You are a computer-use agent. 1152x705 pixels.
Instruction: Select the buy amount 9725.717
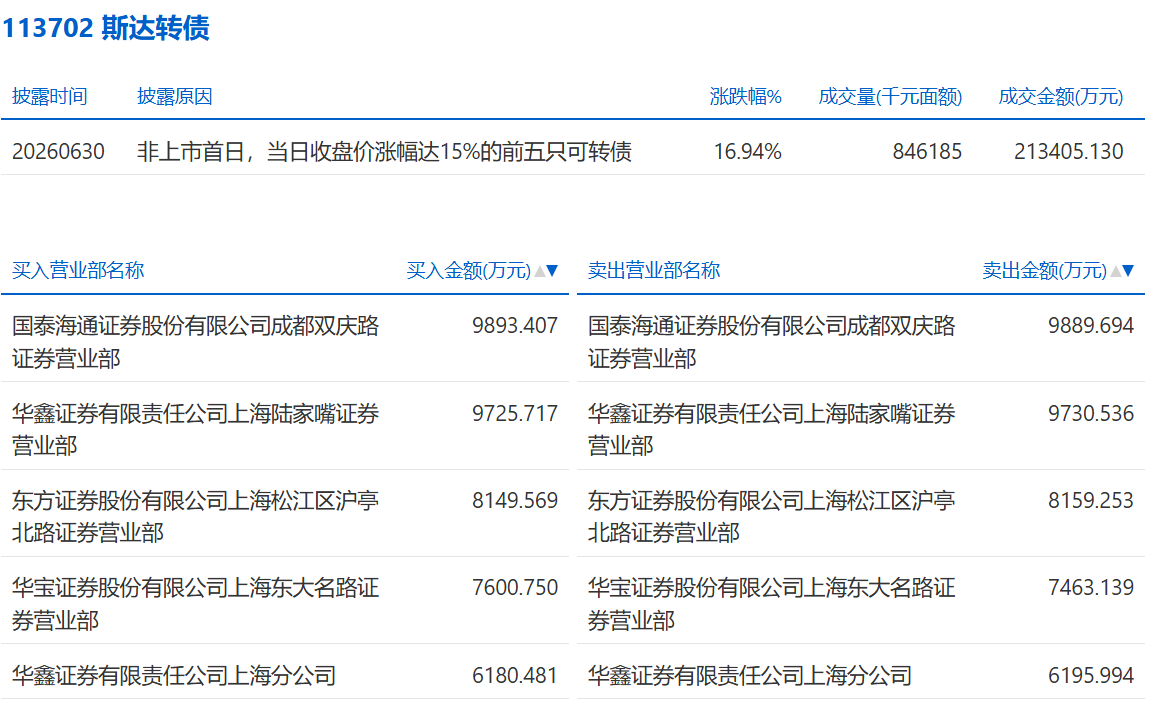[515, 413]
